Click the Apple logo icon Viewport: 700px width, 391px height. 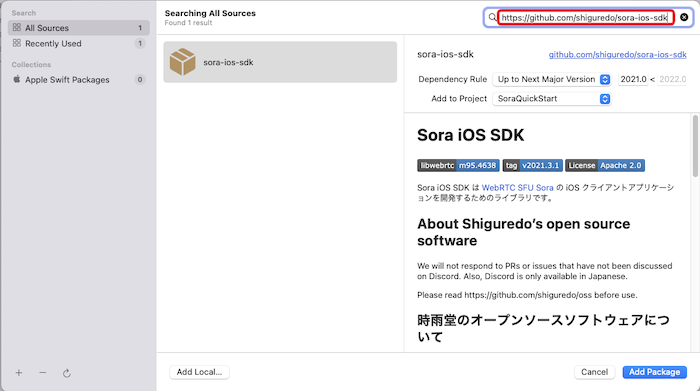tap(17, 79)
